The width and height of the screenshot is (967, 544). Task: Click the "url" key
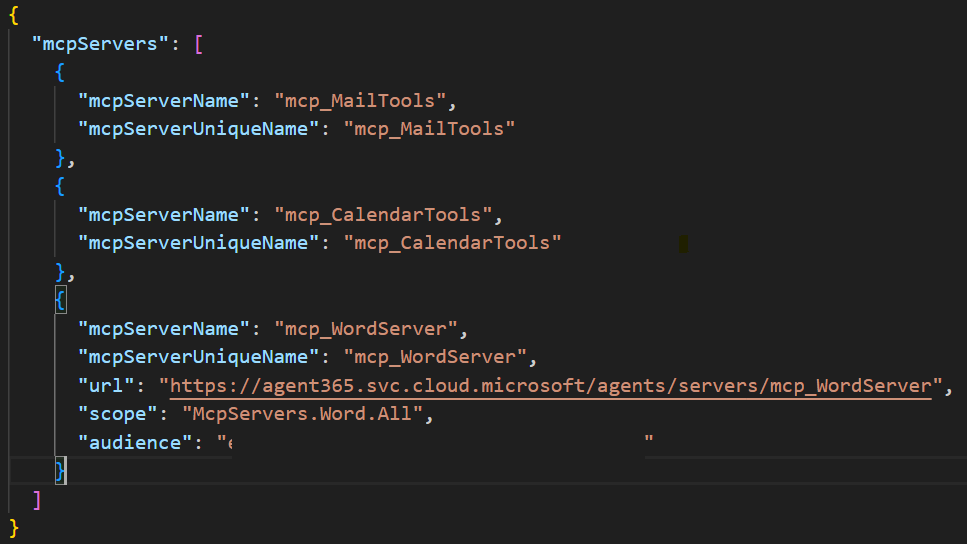[x=105, y=386]
